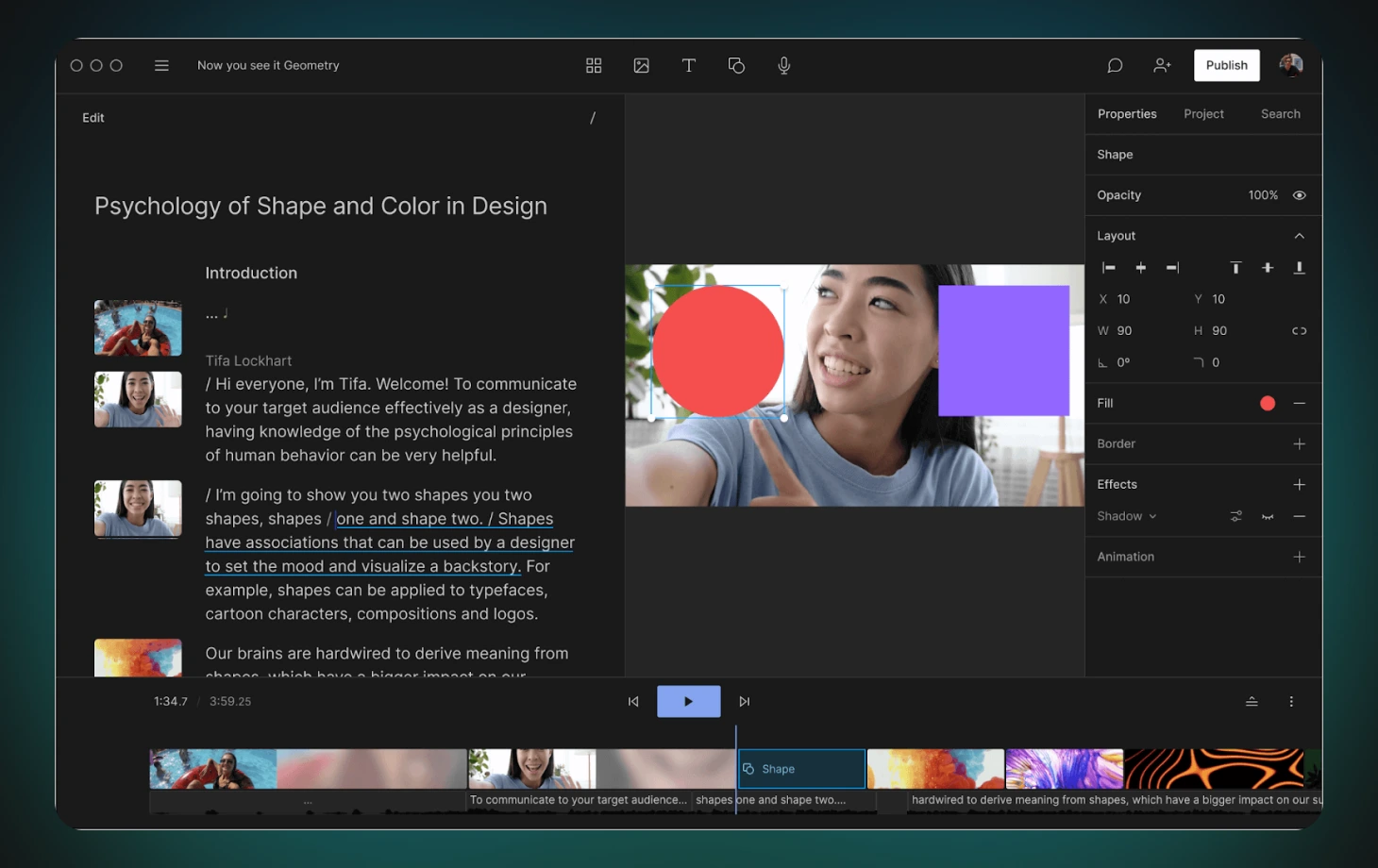The height and width of the screenshot is (868, 1378).
Task: Switch to the Search tab
Action: [x=1281, y=113]
